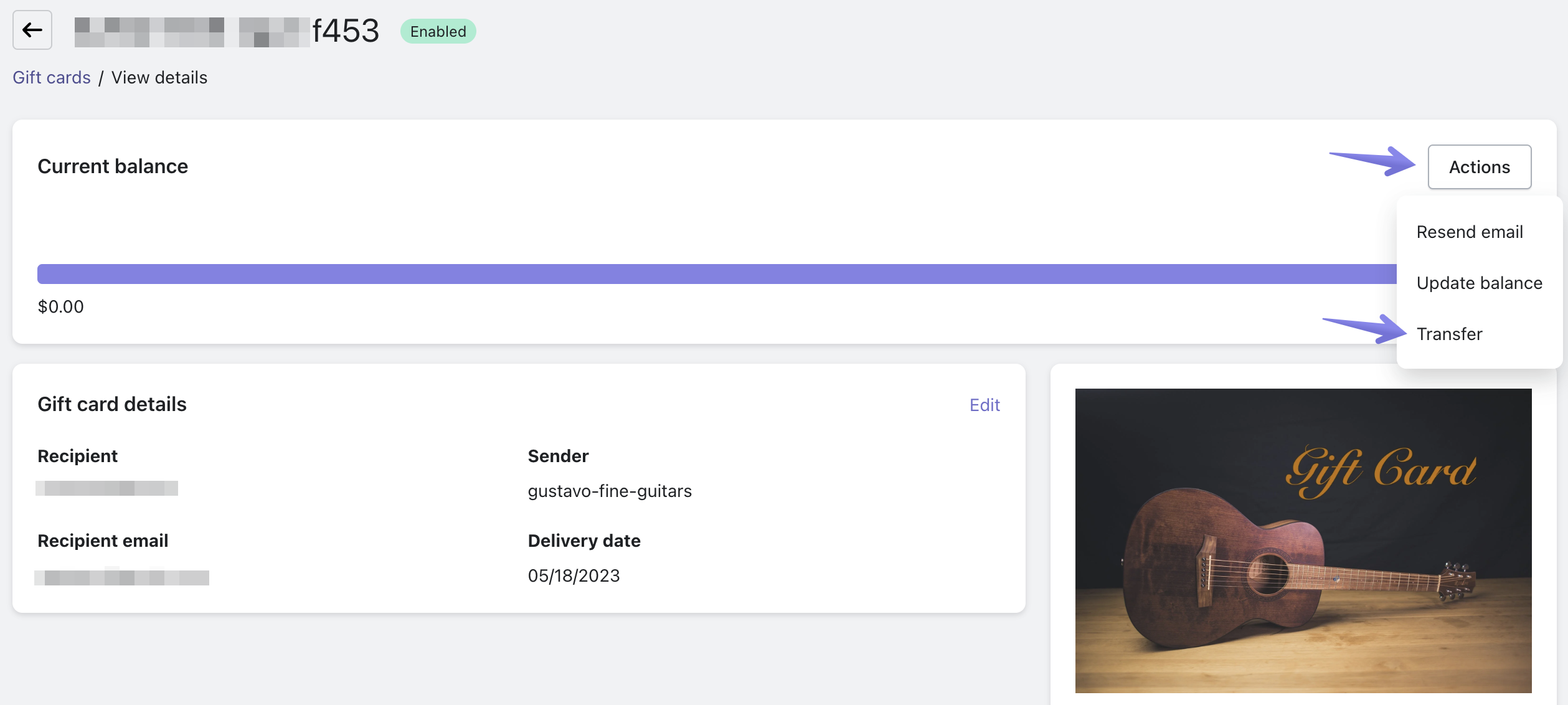The image size is (1568, 705).
Task: Click the delivery date 05/18/2023
Action: [x=574, y=575]
